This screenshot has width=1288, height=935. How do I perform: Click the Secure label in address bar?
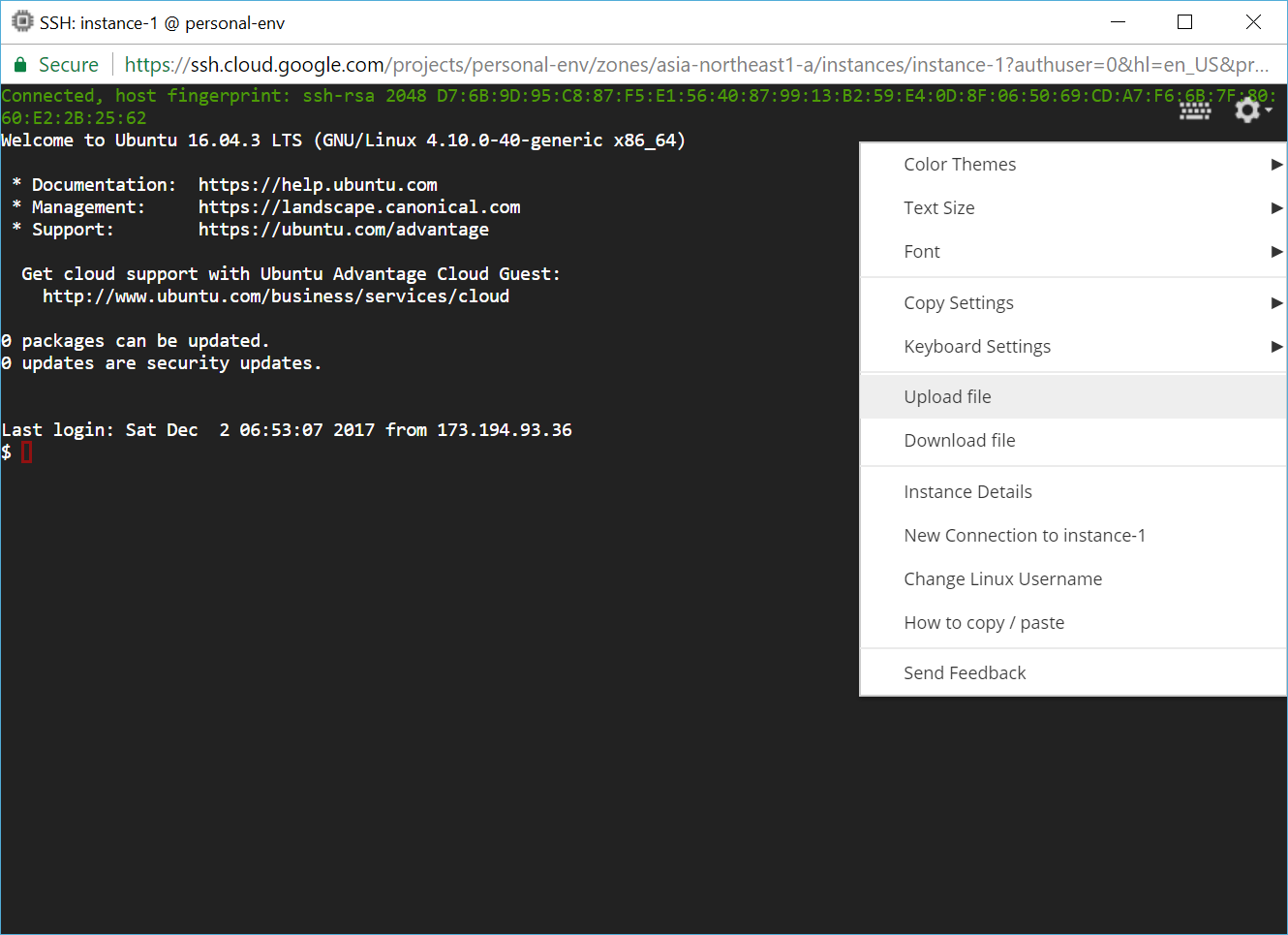click(69, 65)
